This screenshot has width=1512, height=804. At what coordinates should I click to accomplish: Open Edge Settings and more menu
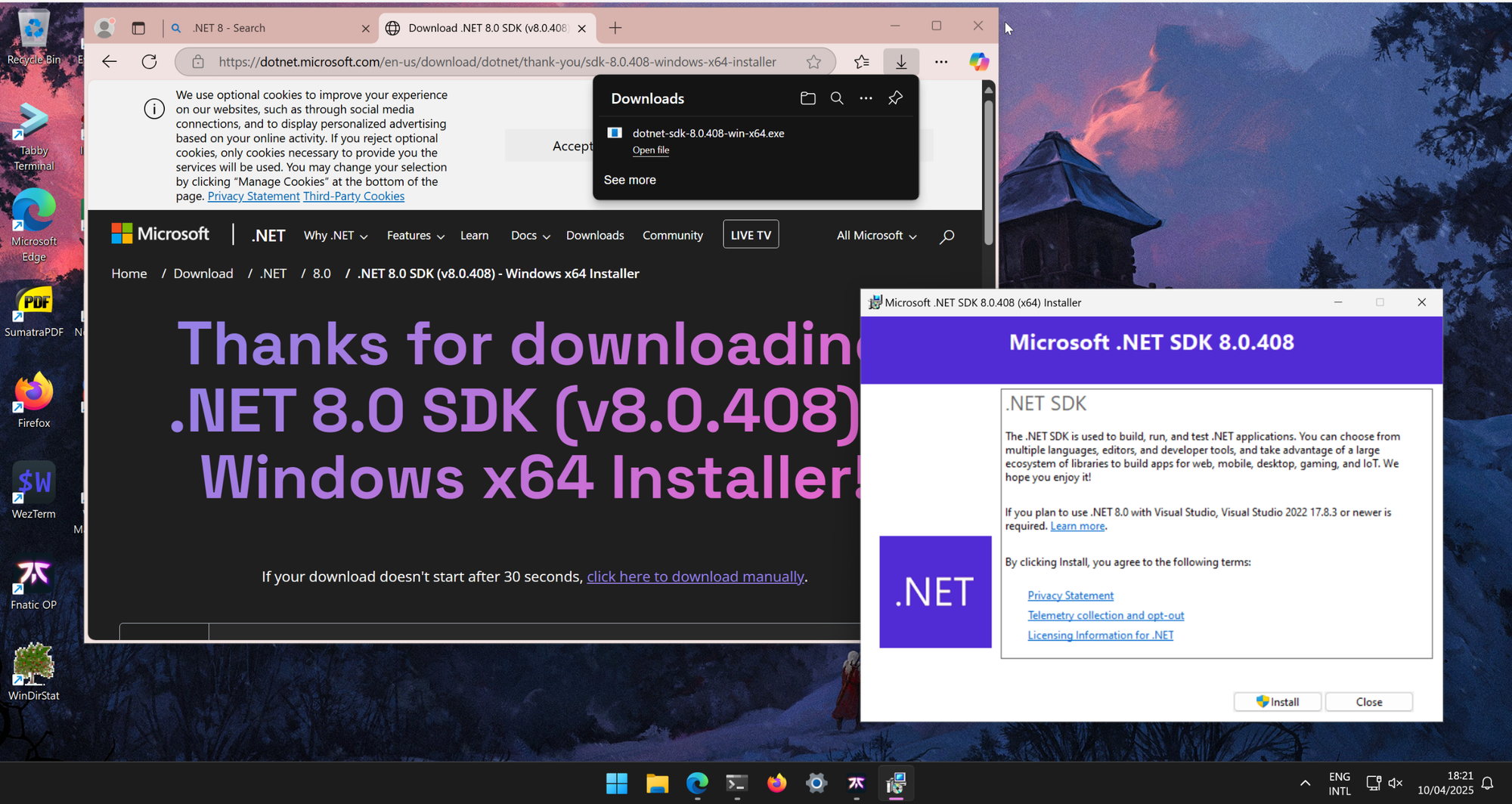click(941, 62)
